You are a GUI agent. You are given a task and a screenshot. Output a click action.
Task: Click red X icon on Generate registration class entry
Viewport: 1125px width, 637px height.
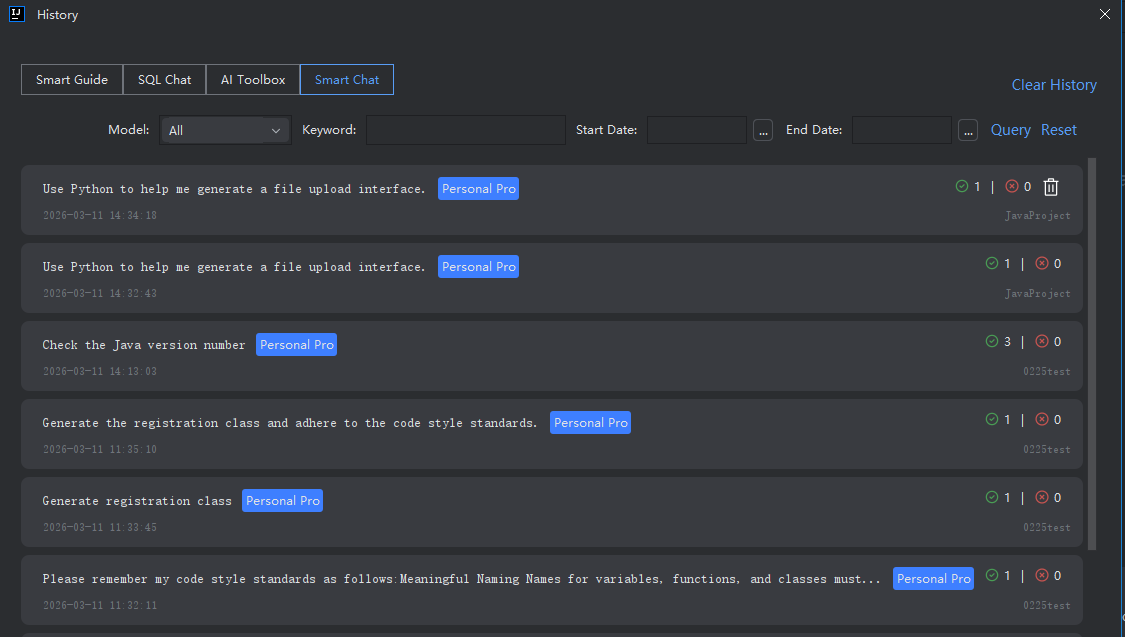1041,498
